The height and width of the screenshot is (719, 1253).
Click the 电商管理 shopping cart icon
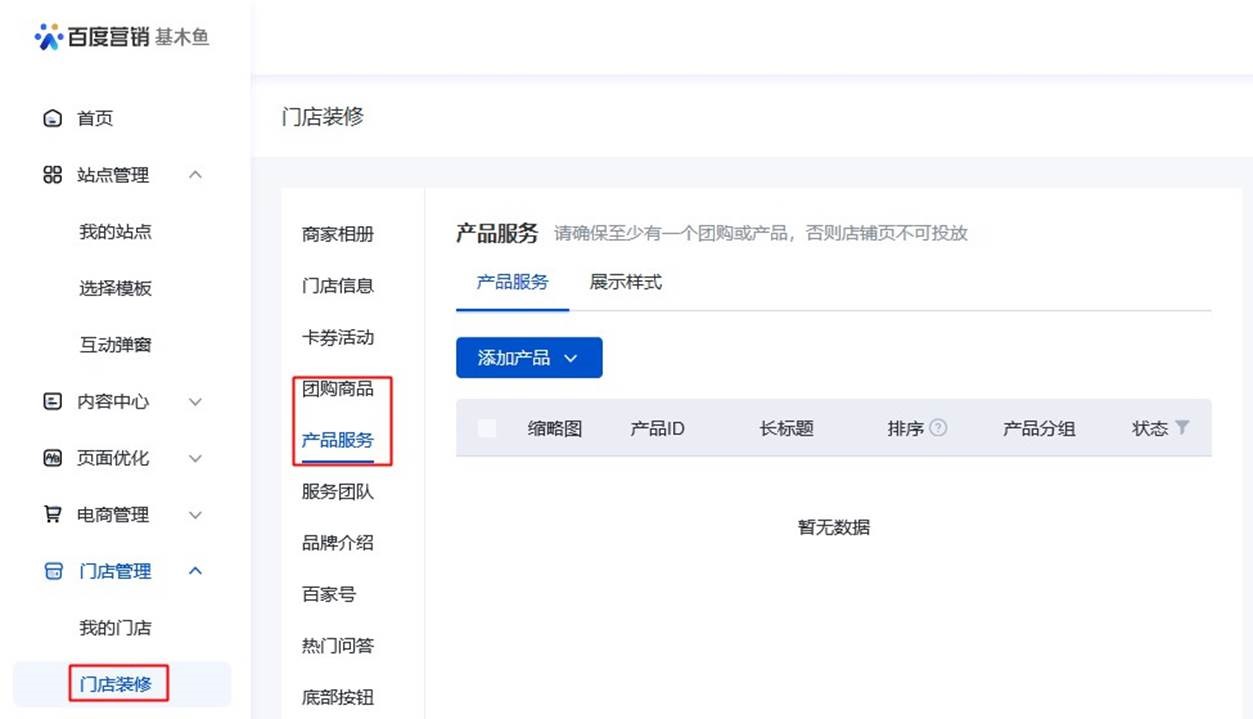click(x=52, y=514)
